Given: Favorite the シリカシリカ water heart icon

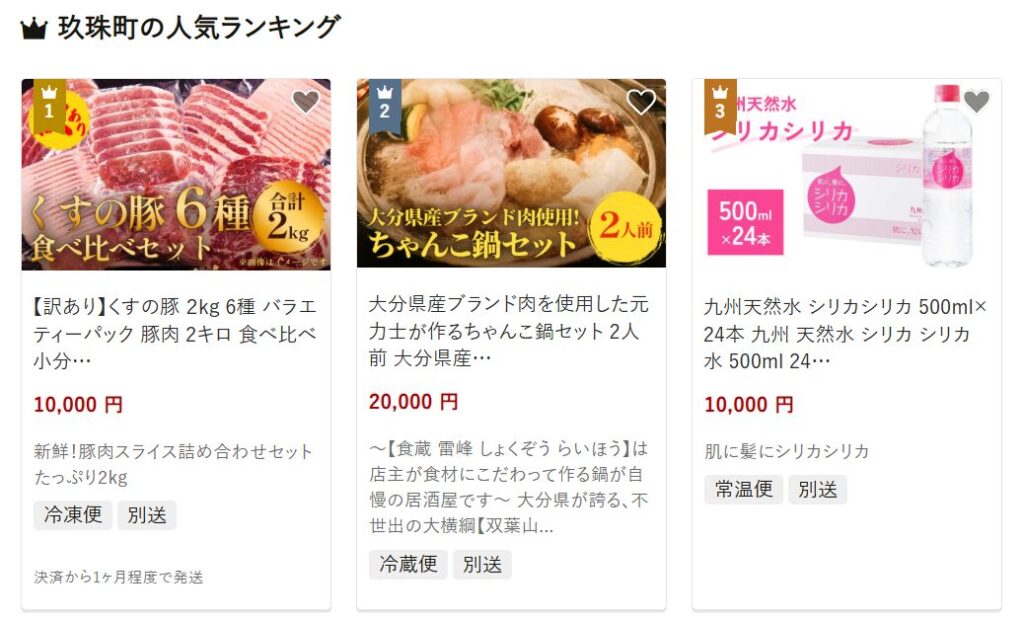Looking at the screenshot, I should [976, 101].
